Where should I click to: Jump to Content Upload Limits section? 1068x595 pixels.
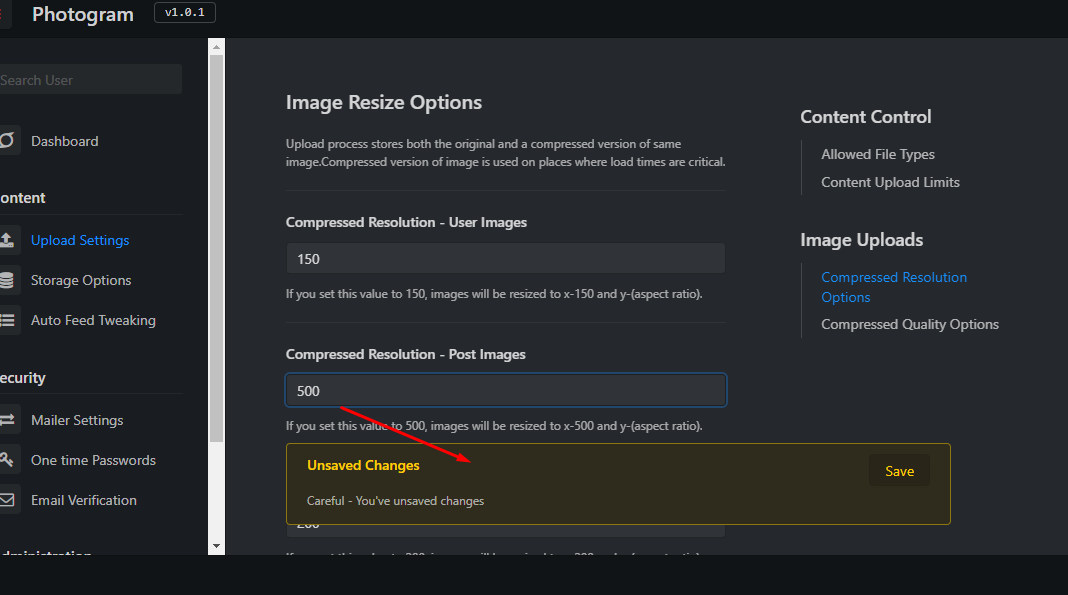(x=890, y=182)
